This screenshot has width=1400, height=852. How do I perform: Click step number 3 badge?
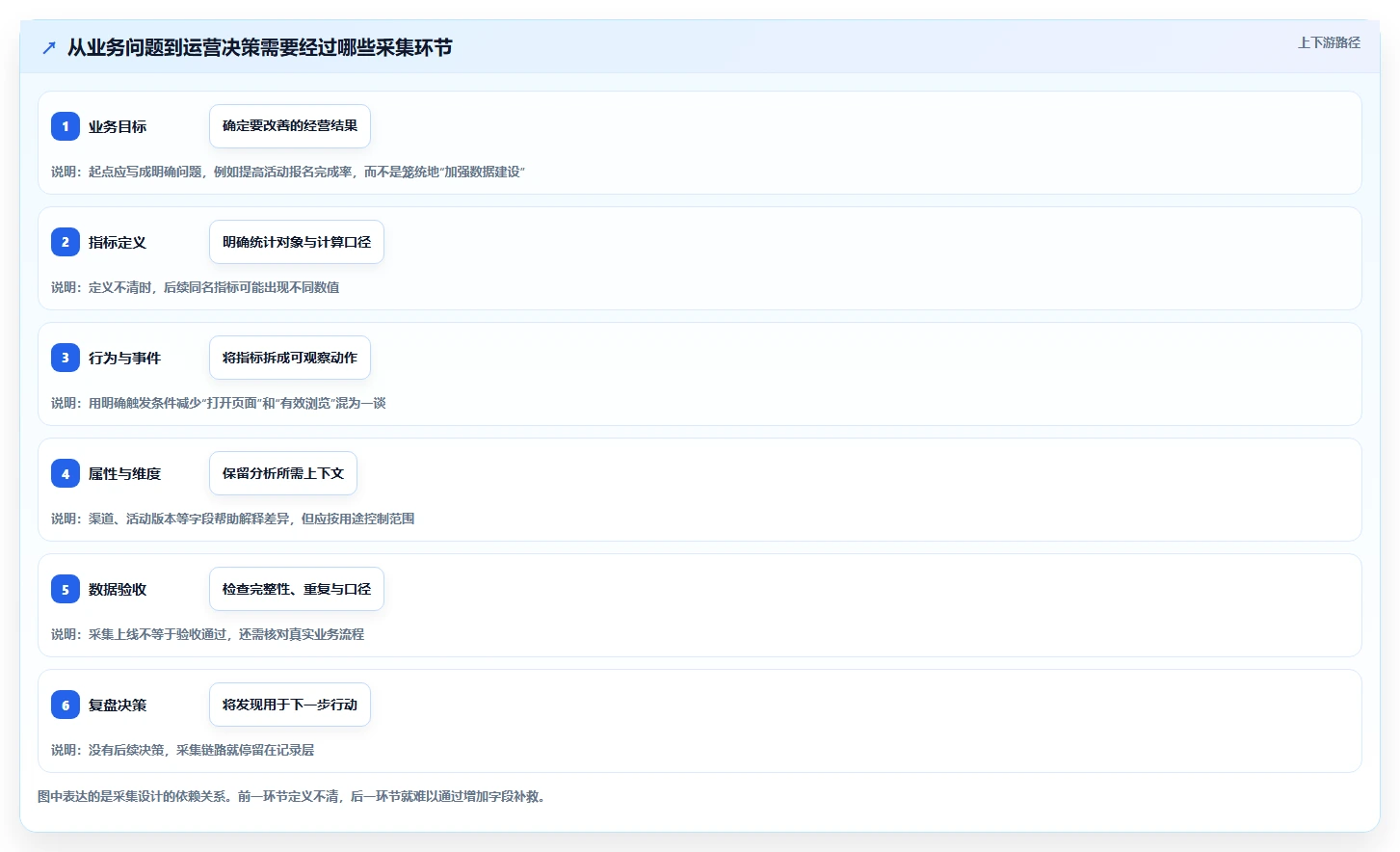point(66,358)
